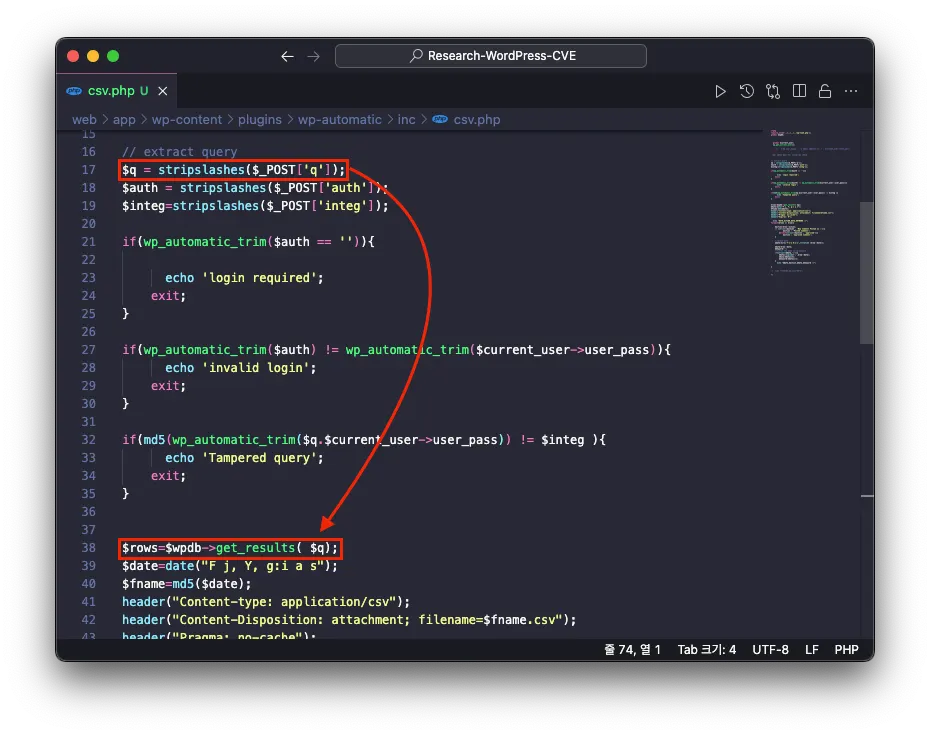Toggle the editor lock icon
Viewport: 930px width, 735px height.
tap(825, 91)
